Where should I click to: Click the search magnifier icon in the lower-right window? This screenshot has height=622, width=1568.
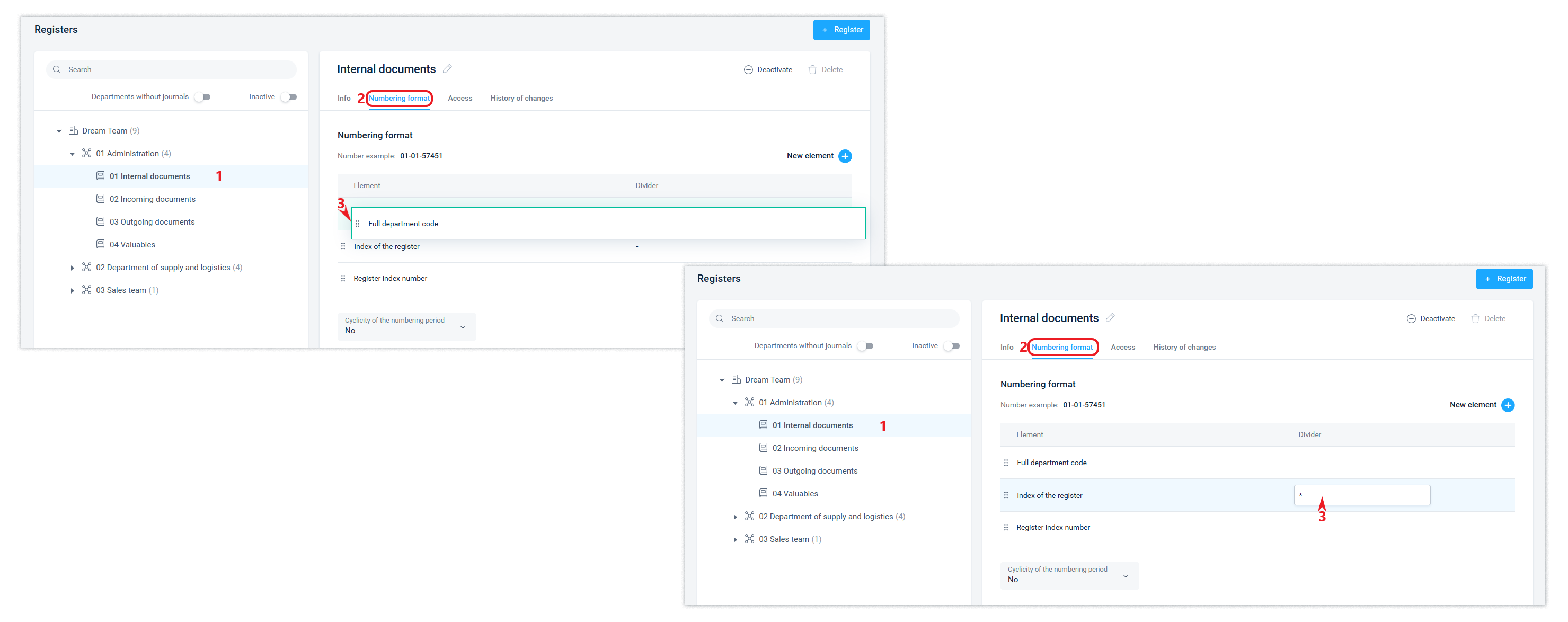(x=720, y=319)
